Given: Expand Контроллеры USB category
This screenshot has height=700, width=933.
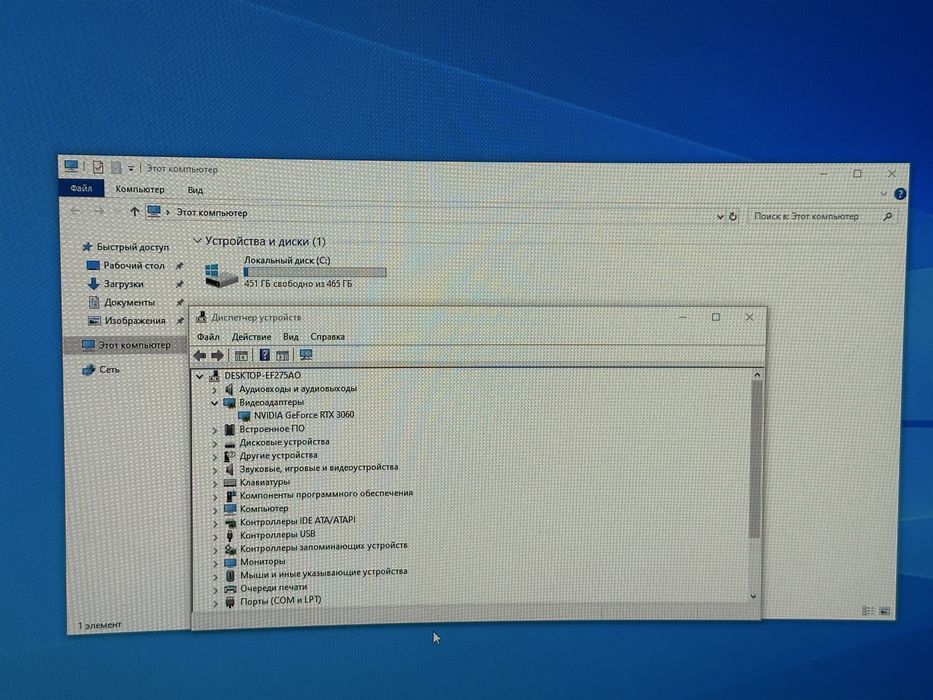Looking at the screenshot, I should pos(215,536).
